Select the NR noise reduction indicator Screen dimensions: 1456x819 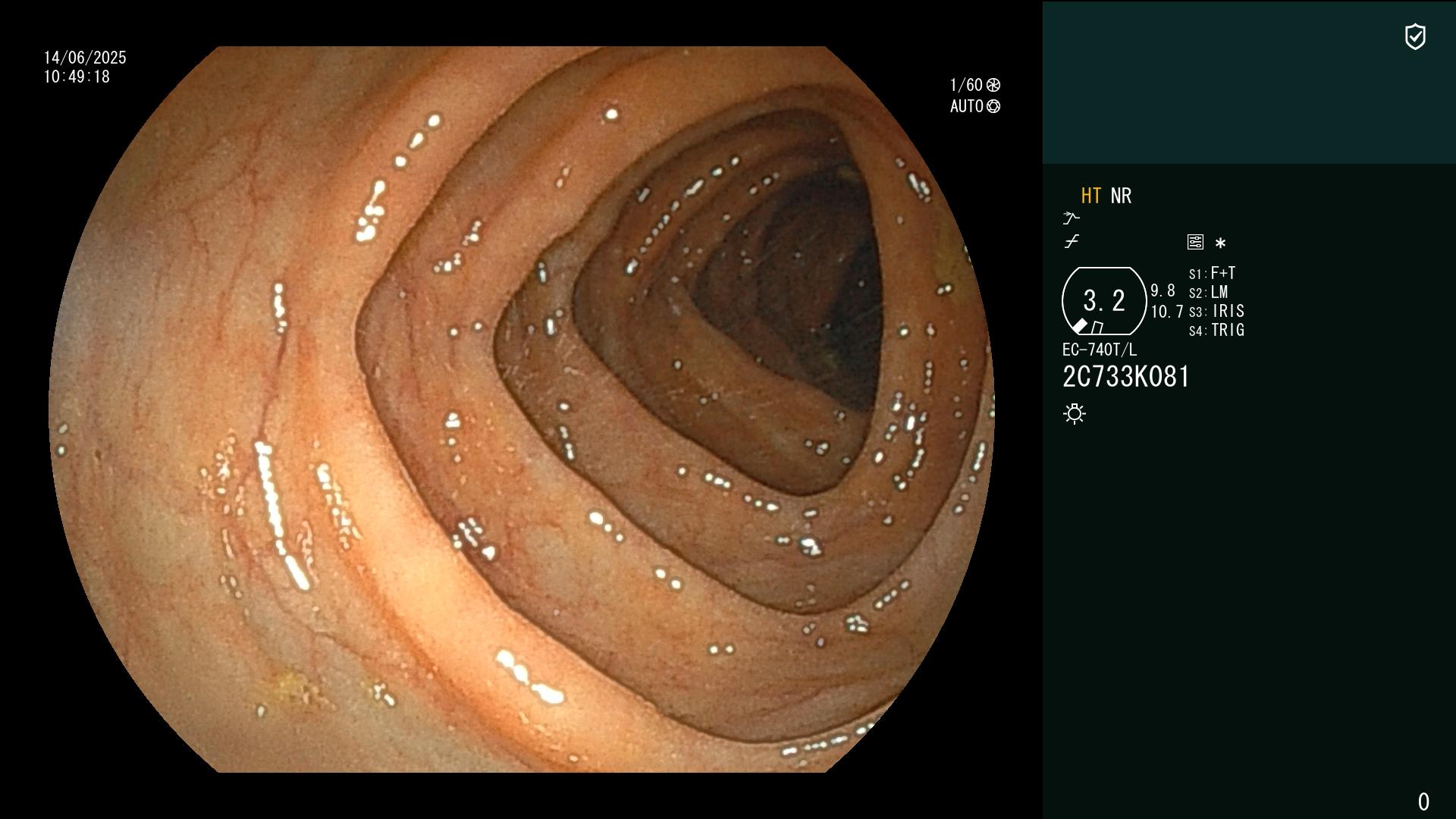(1121, 196)
